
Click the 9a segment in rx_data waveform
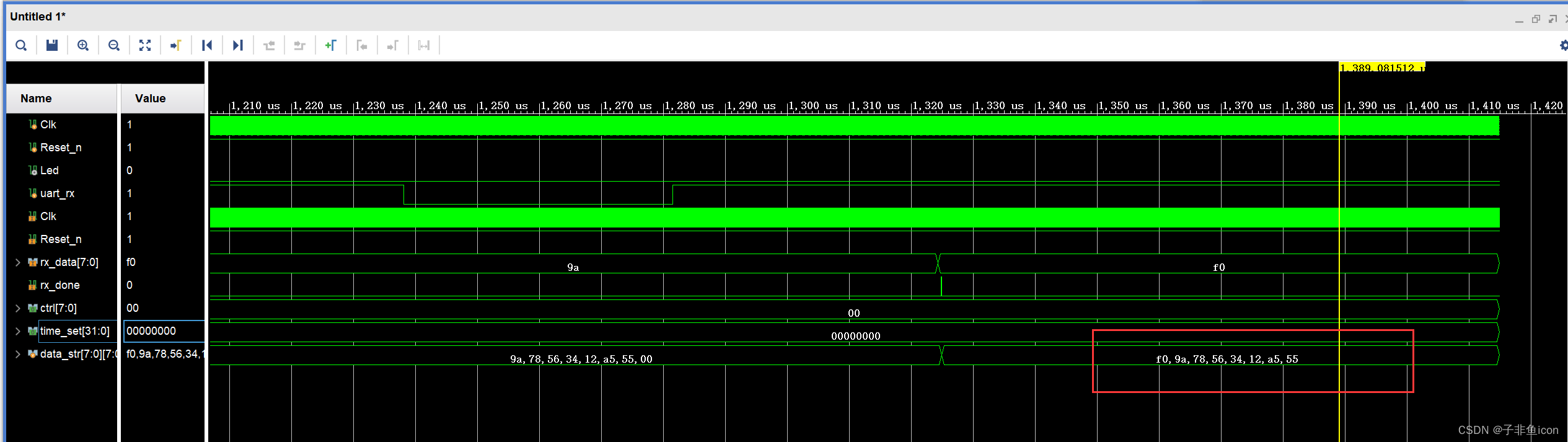[573, 267]
